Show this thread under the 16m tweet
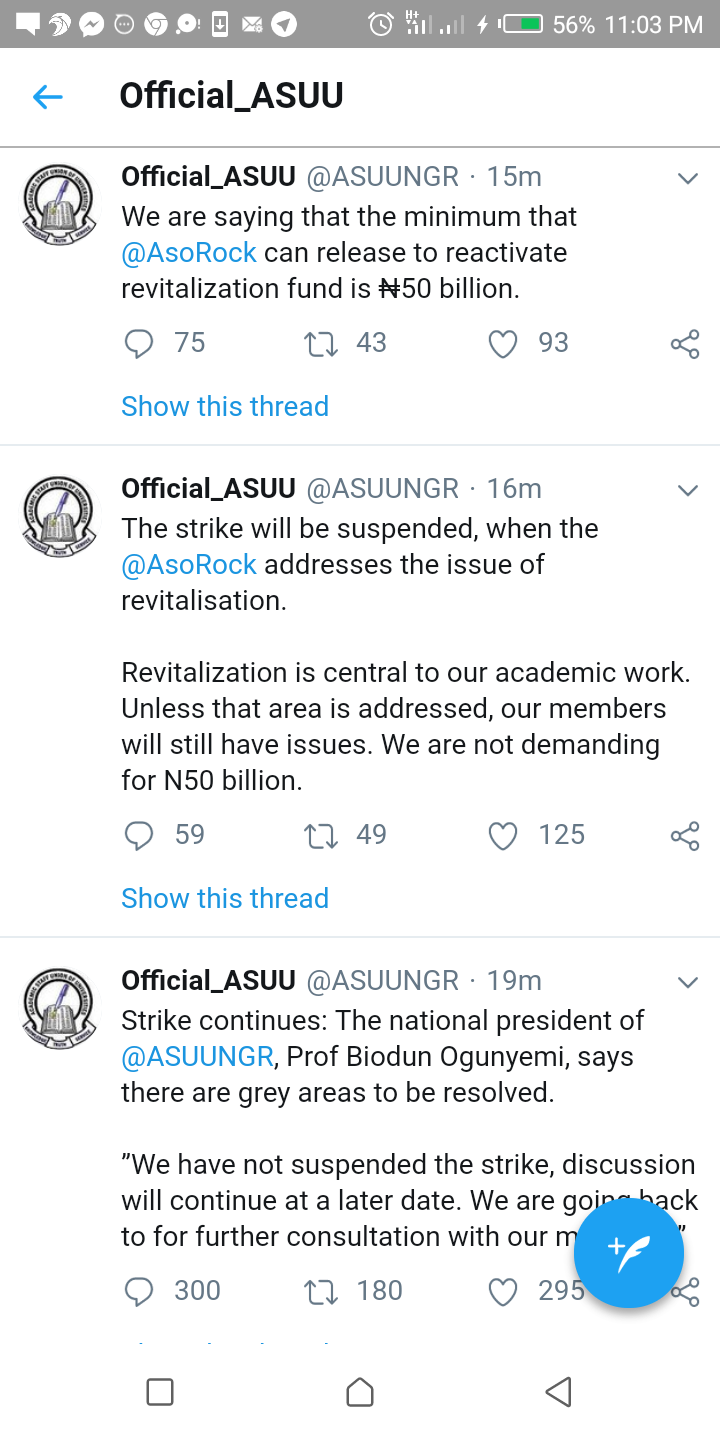This screenshot has width=720, height=1440. pos(225,898)
